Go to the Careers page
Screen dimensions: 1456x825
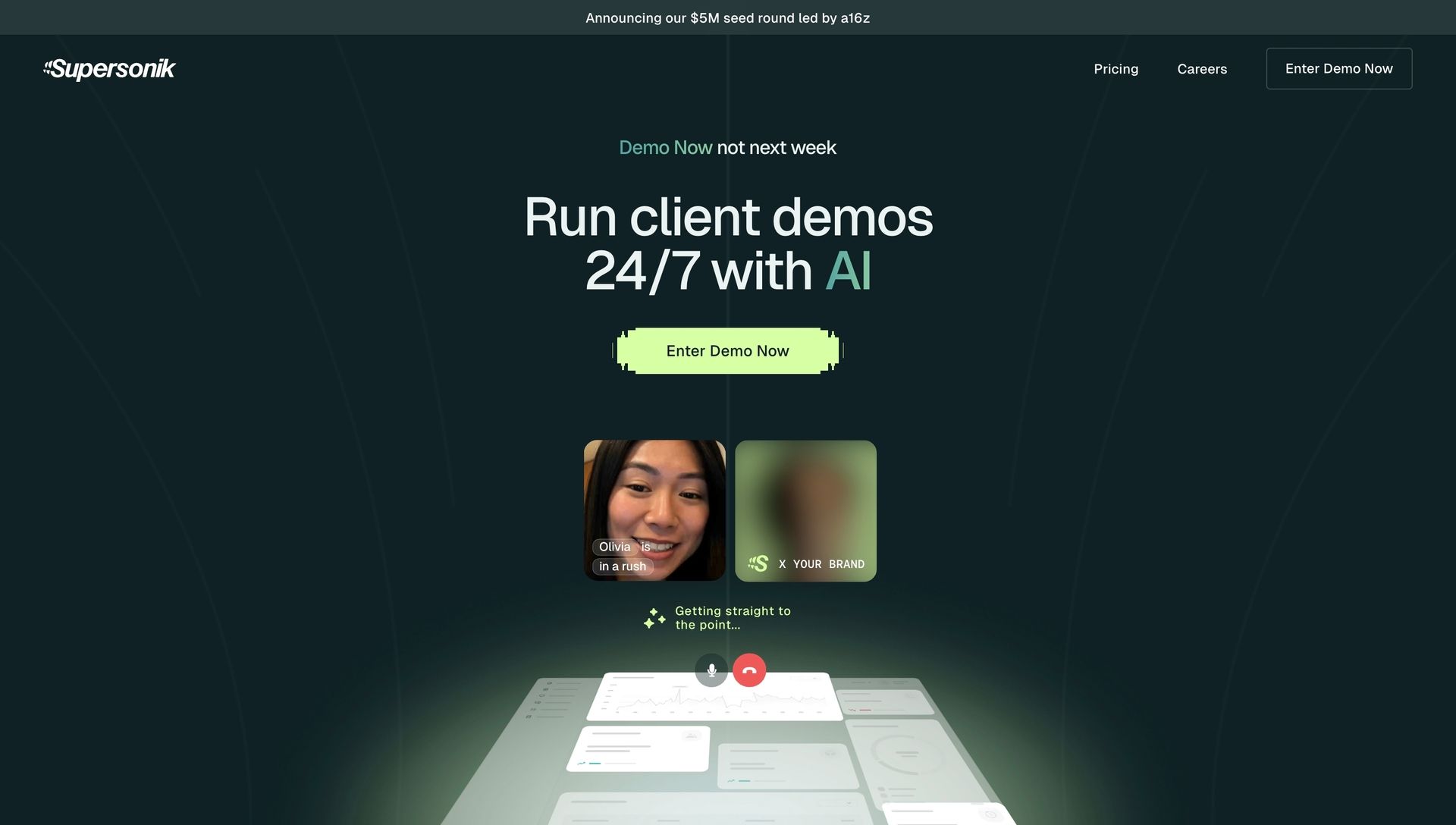(1201, 69)
